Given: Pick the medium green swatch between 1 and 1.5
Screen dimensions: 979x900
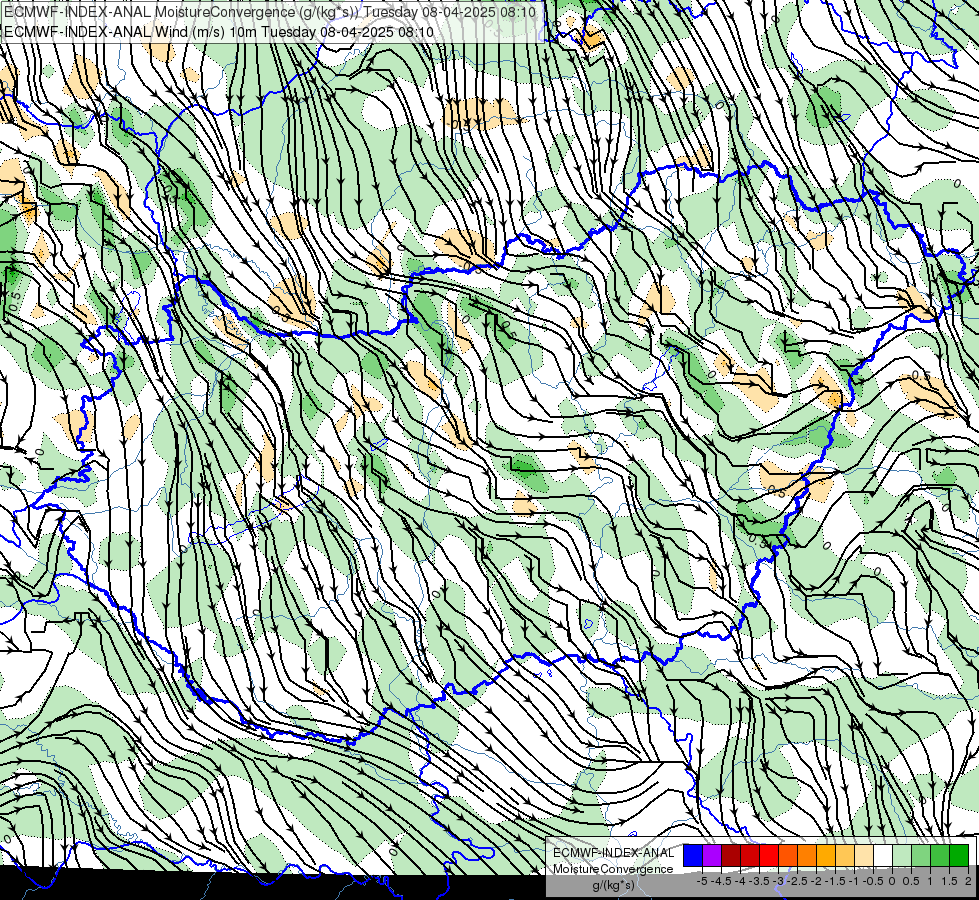Looking at the screenshot, I should click(940, 856).
